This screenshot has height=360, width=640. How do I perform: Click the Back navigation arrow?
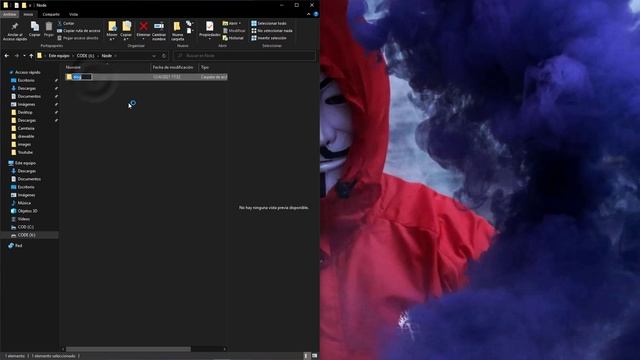pyautogui.click(x=7, y=56)
